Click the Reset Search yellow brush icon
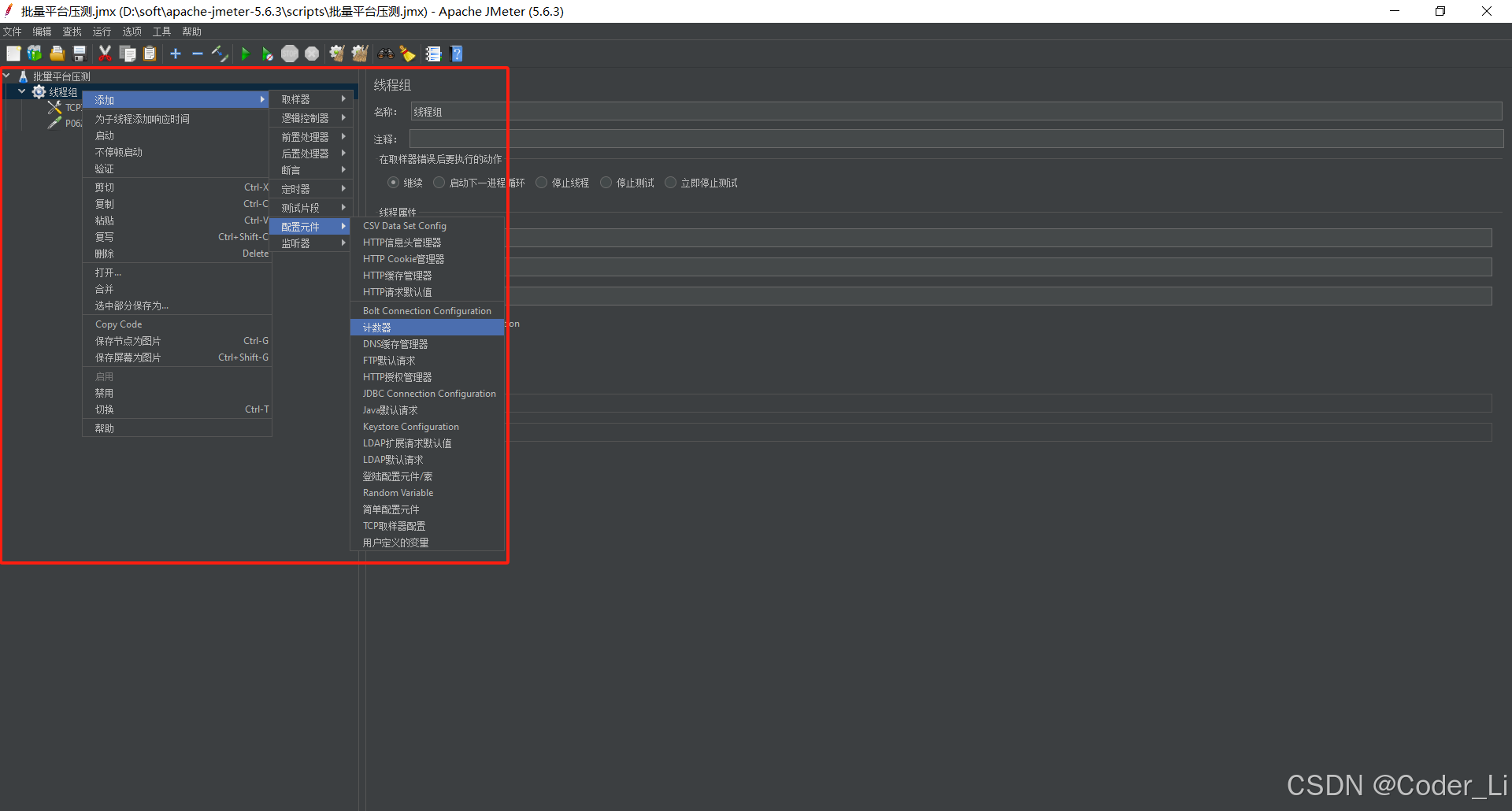1512x811 pixels. click(x=407, y=54)
